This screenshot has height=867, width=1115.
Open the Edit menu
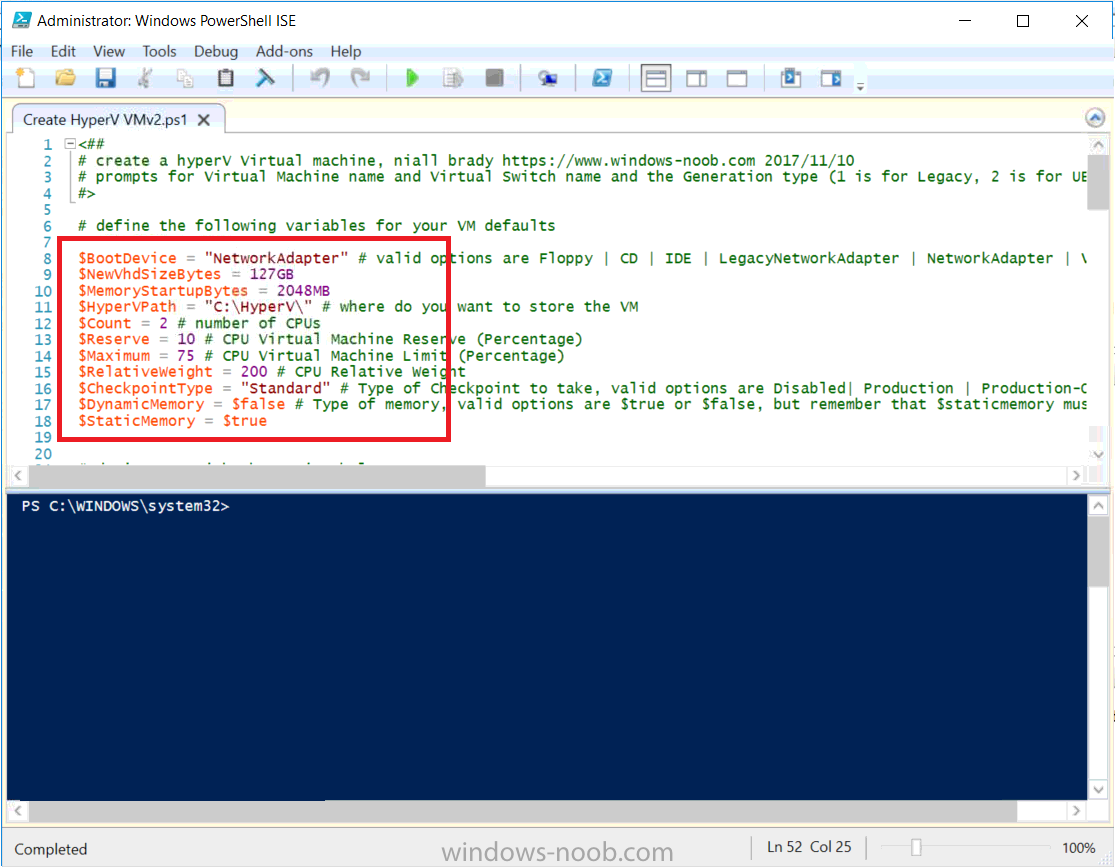pyautogui.click(x=63, y=51)
